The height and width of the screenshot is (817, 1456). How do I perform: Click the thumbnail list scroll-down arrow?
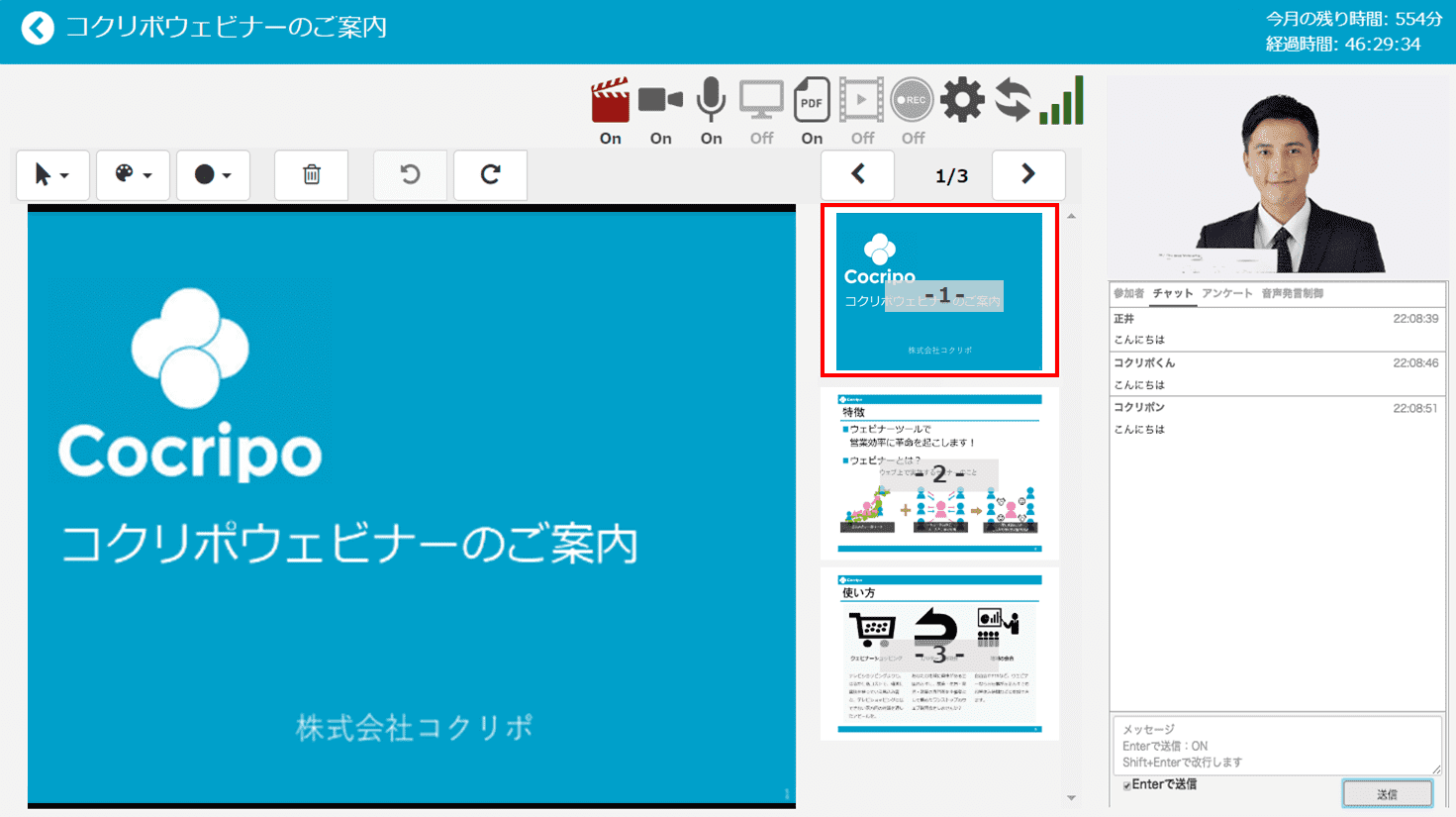(1071, 798)
